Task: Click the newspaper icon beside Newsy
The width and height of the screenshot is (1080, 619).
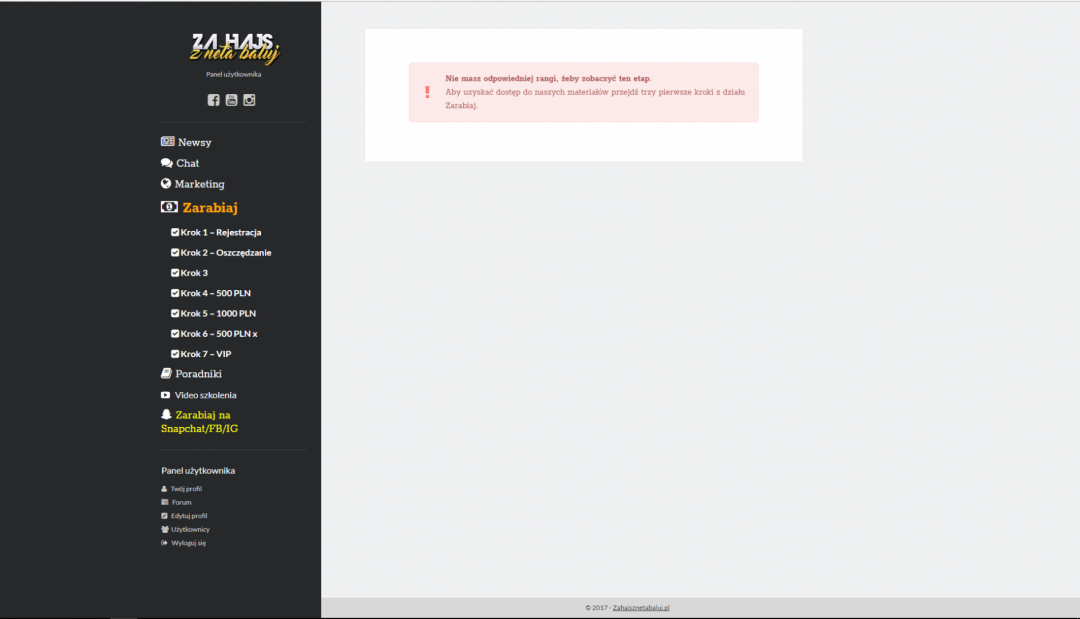Action: pyautogui.click(x=167, y=142)
